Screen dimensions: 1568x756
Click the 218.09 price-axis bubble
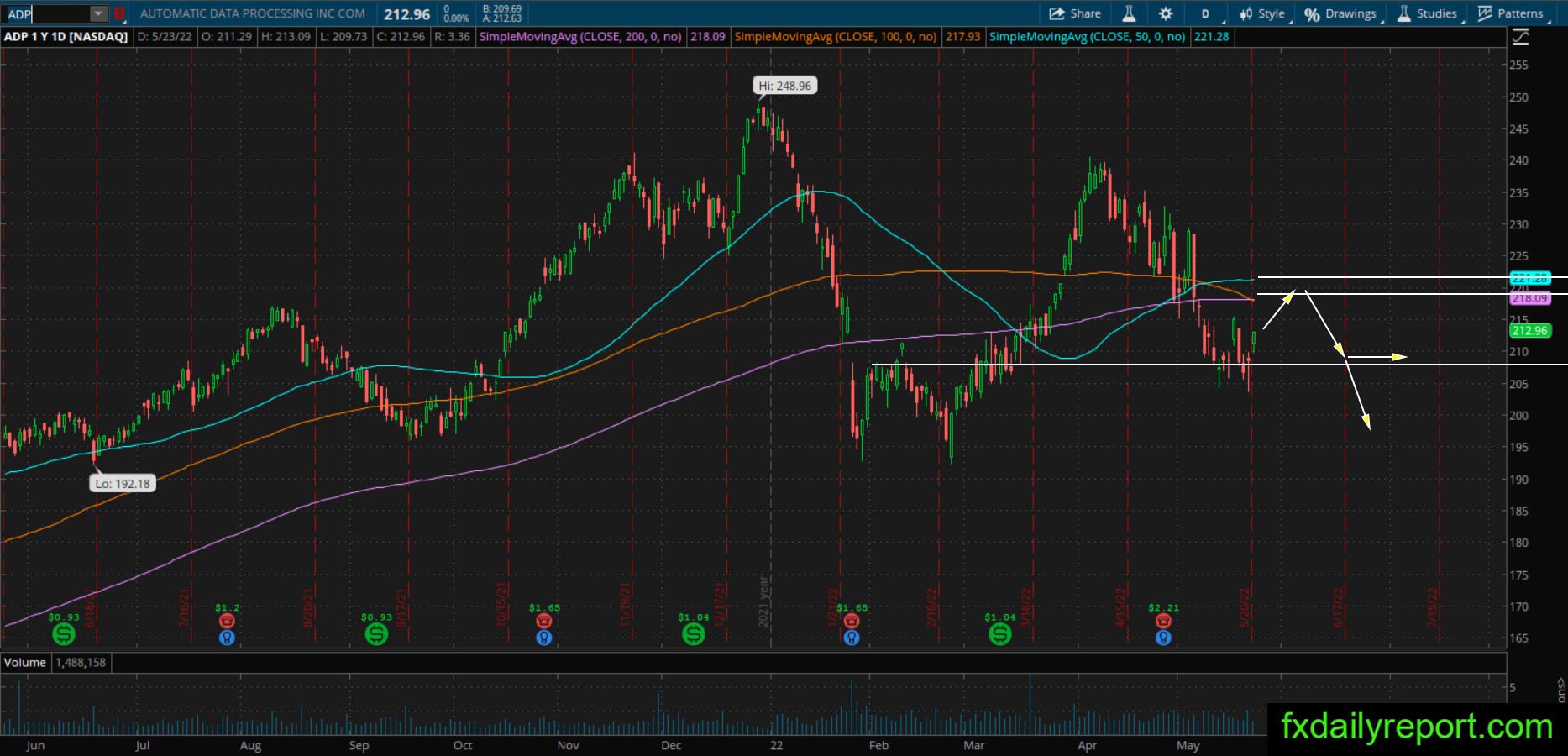1529,298
